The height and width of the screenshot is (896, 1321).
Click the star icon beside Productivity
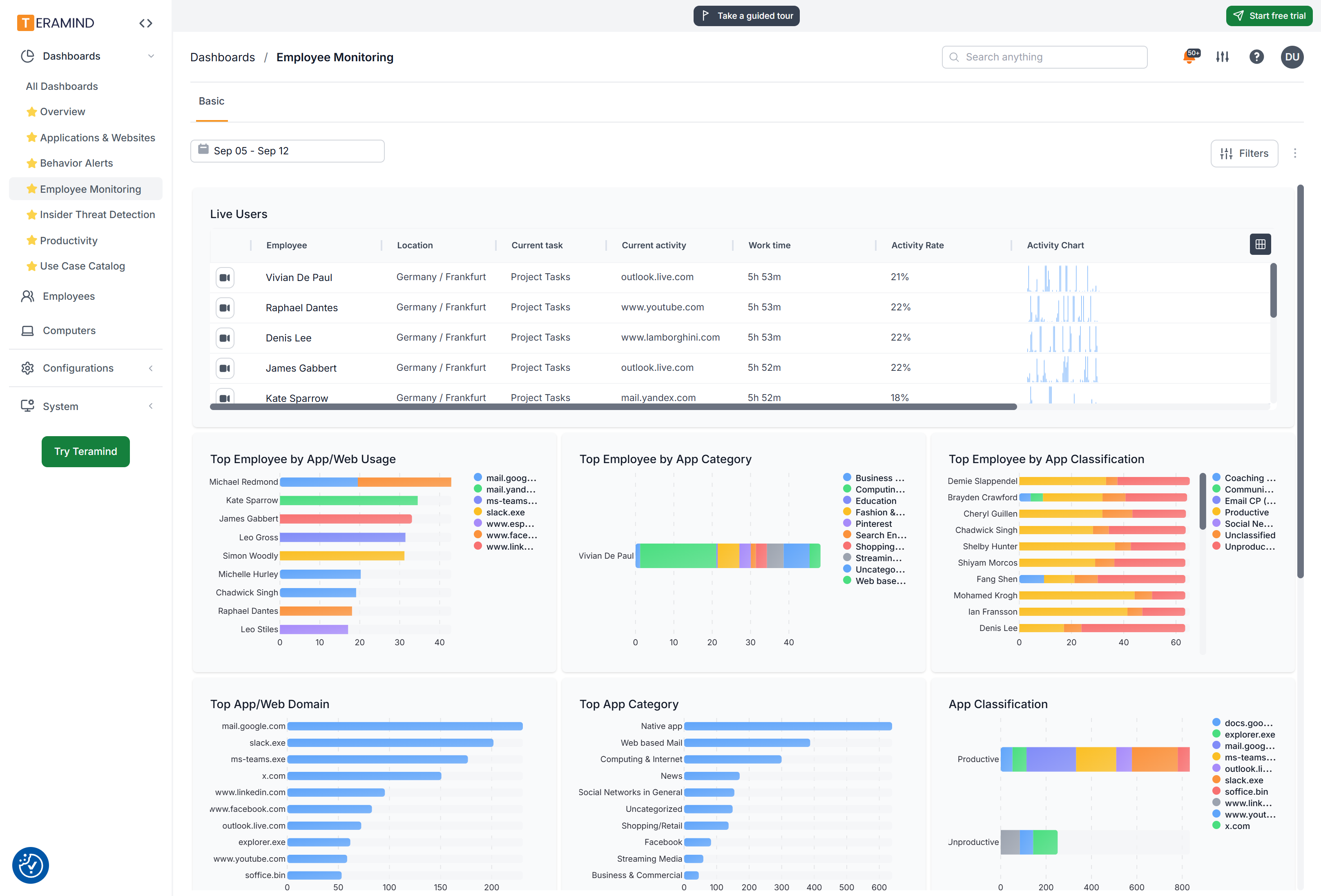32,240
